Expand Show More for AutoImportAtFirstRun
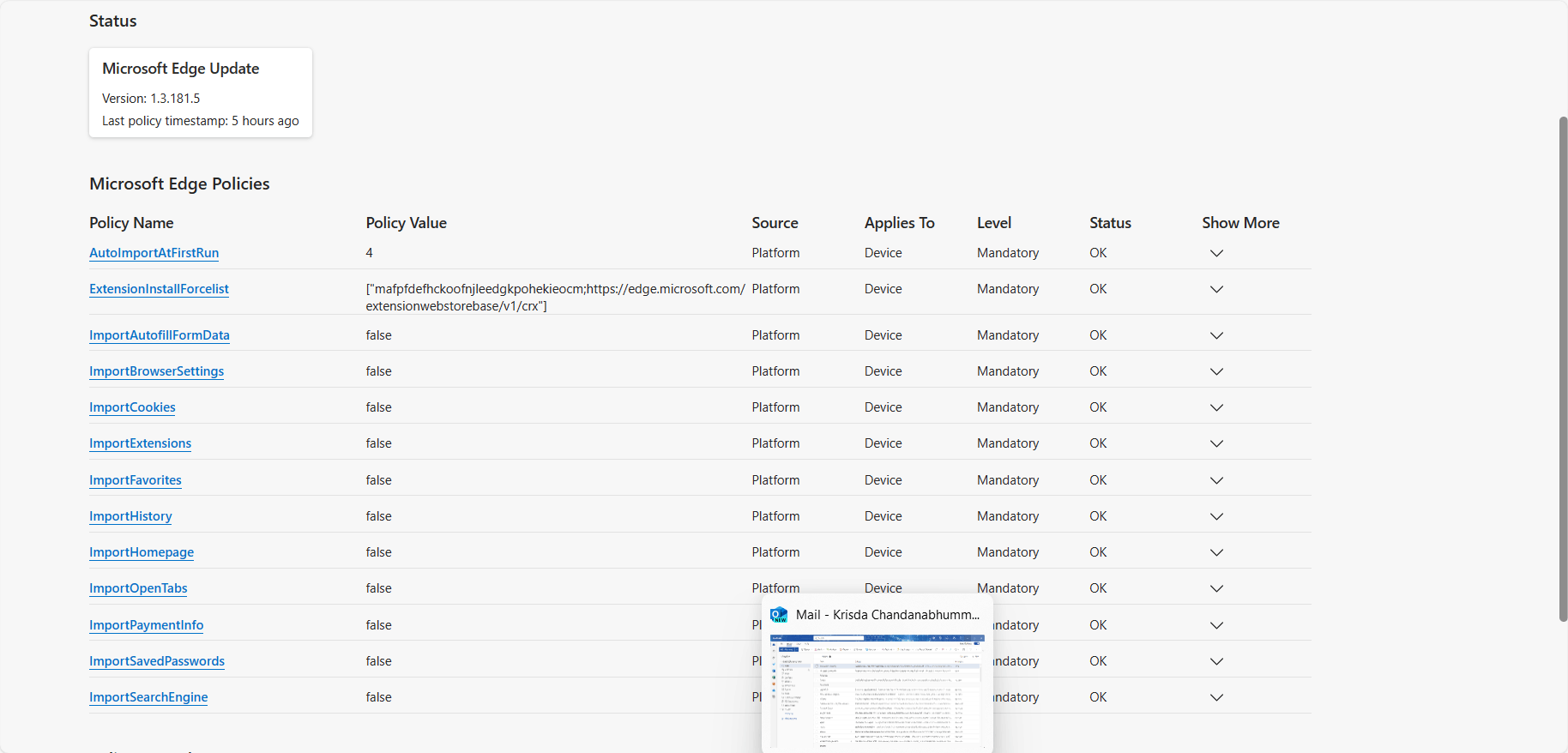The image size is (1568, 753). coord(1216,253)
